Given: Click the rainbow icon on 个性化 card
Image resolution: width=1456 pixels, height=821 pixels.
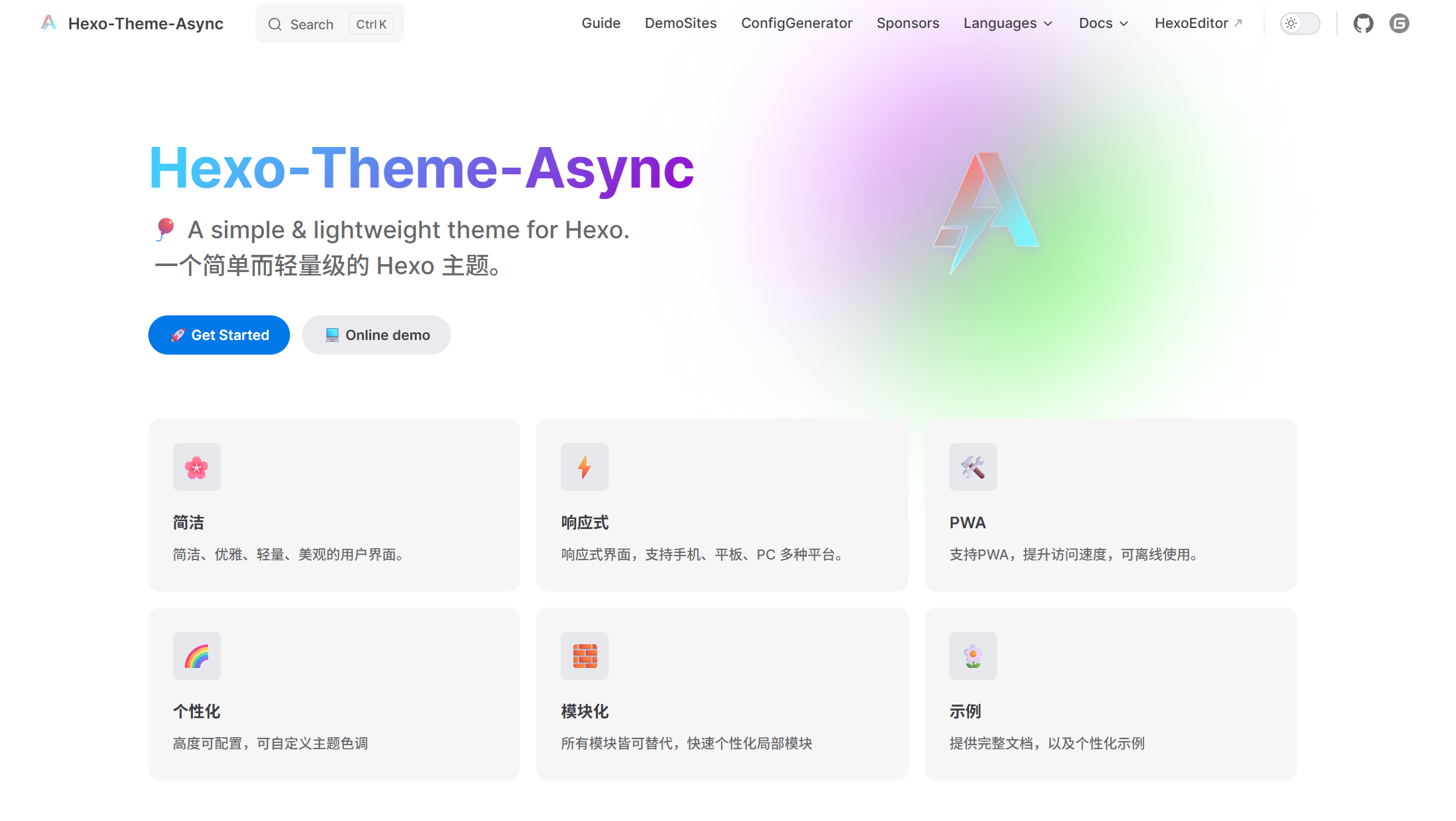Looking at the screenshot, I should click(x=196, y=656).
